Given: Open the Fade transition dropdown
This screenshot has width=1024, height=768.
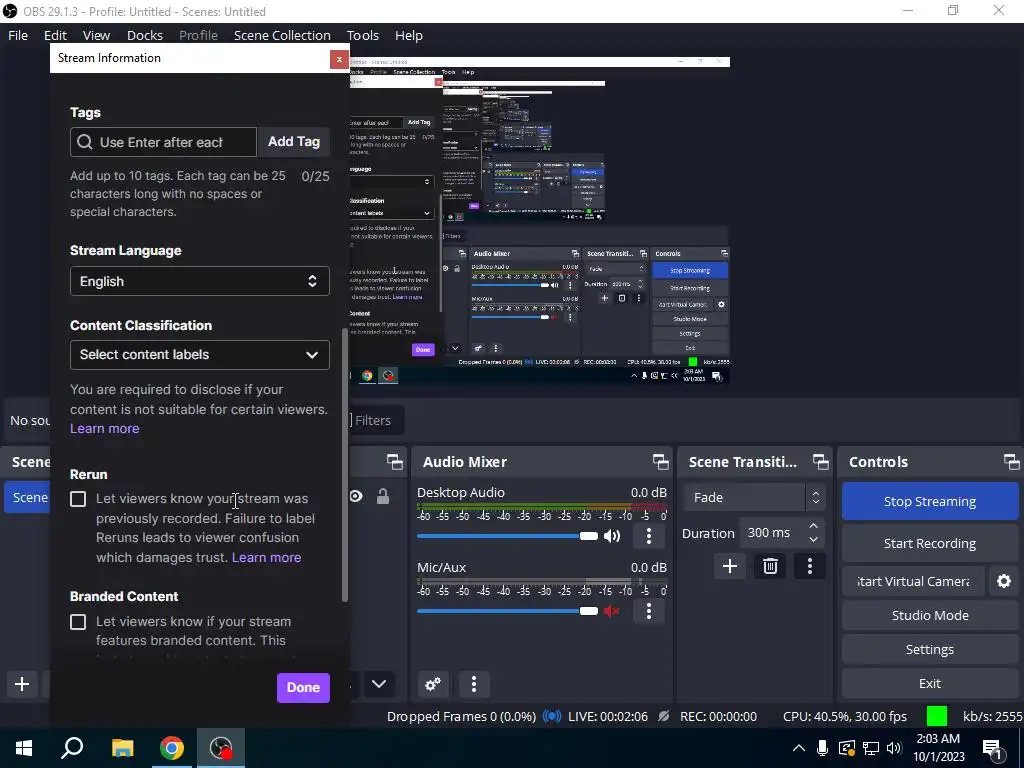Looking at the screenshot, I should 754,498.
